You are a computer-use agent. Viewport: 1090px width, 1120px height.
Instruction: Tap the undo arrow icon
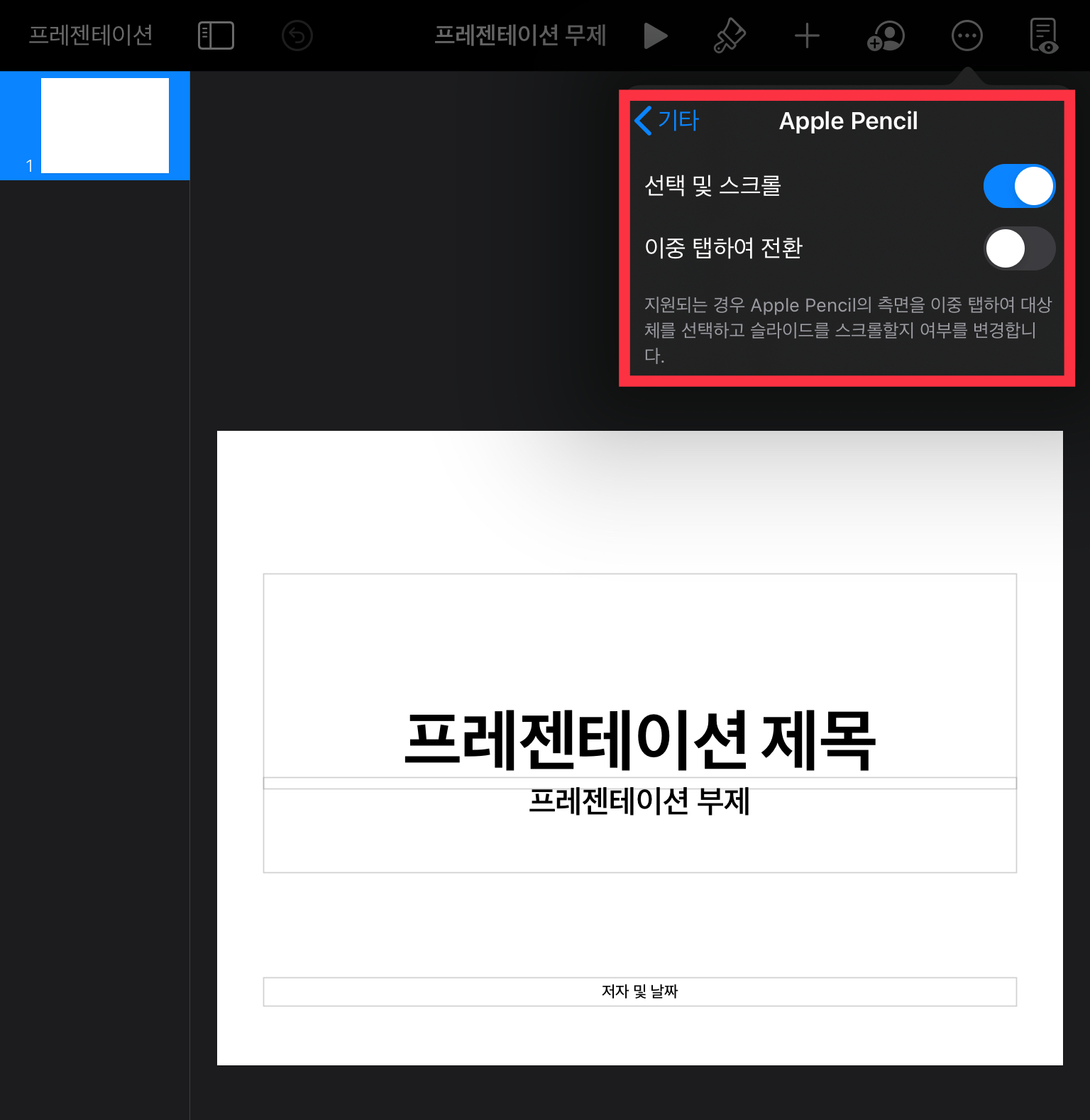point(297,35)
